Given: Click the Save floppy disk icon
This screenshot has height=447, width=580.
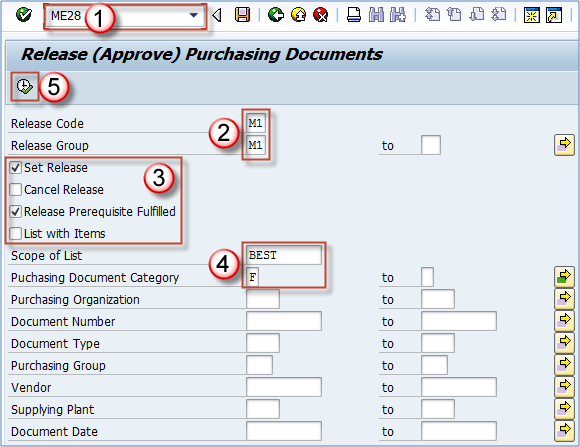Looking at the screenshot, I should coord(242,15).
